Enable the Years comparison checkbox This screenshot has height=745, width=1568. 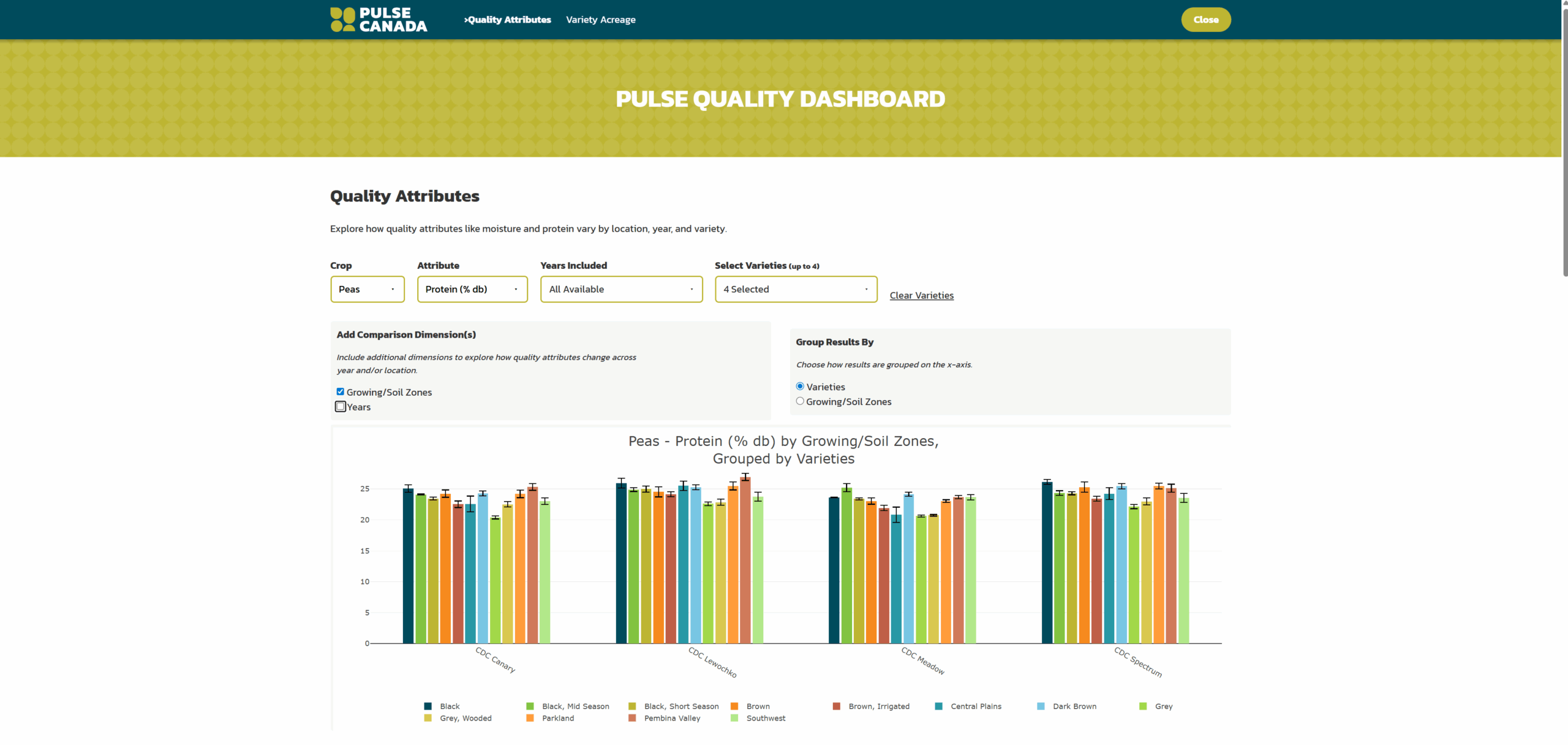tap(341, 407)
